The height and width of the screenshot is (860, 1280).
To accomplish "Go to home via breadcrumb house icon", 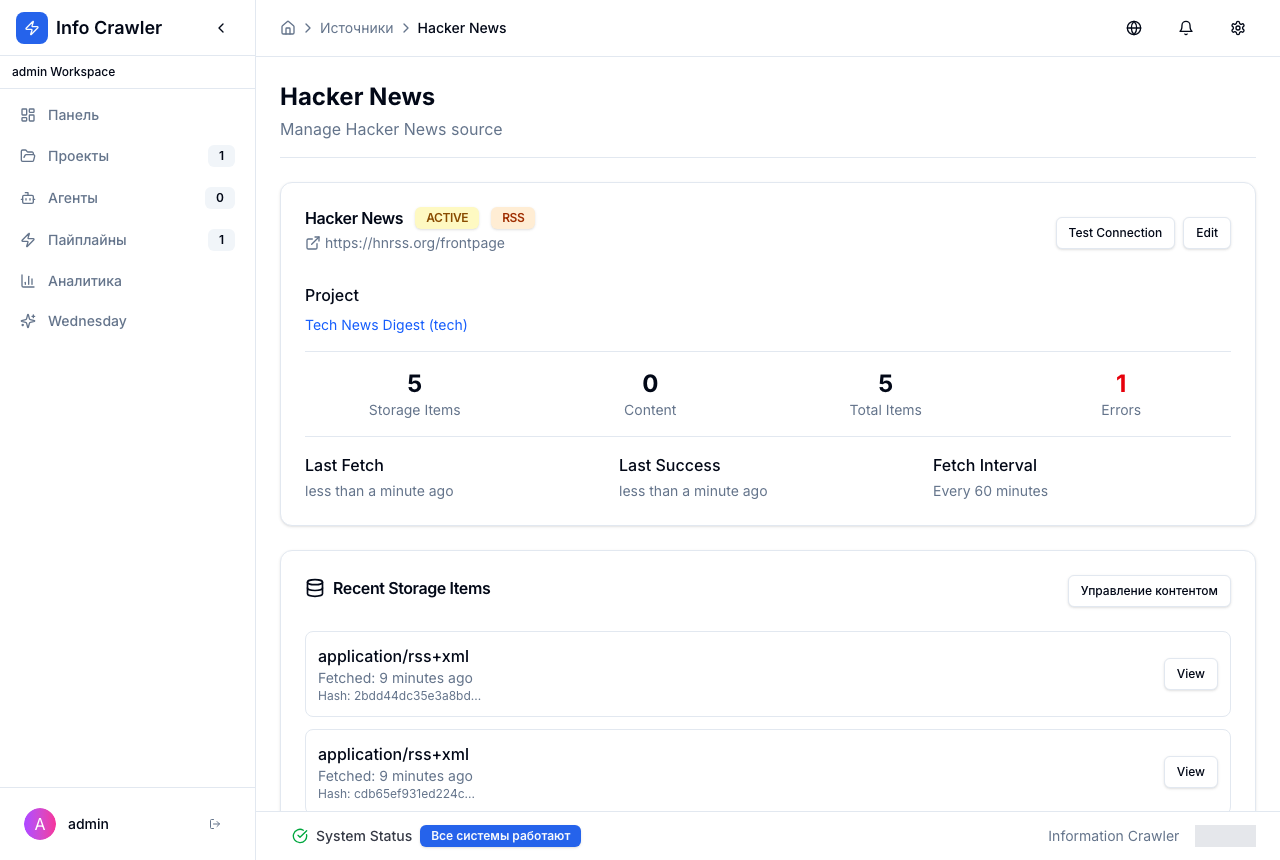I will 288,28.
